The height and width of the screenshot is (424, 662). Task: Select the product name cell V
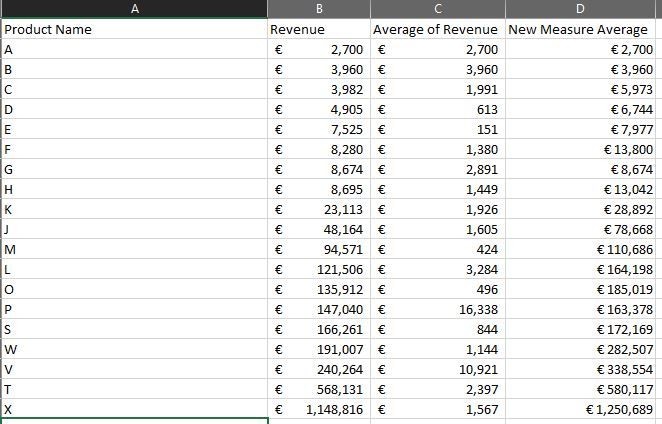tap(134, 369)
